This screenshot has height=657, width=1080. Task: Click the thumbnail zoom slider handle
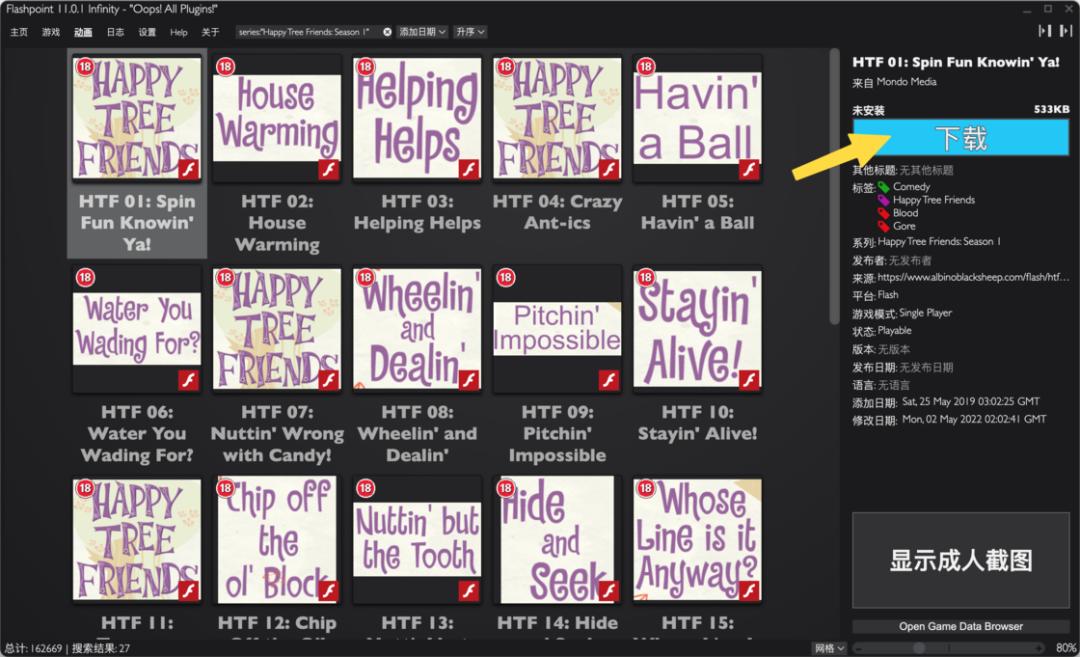click(919, 648)
